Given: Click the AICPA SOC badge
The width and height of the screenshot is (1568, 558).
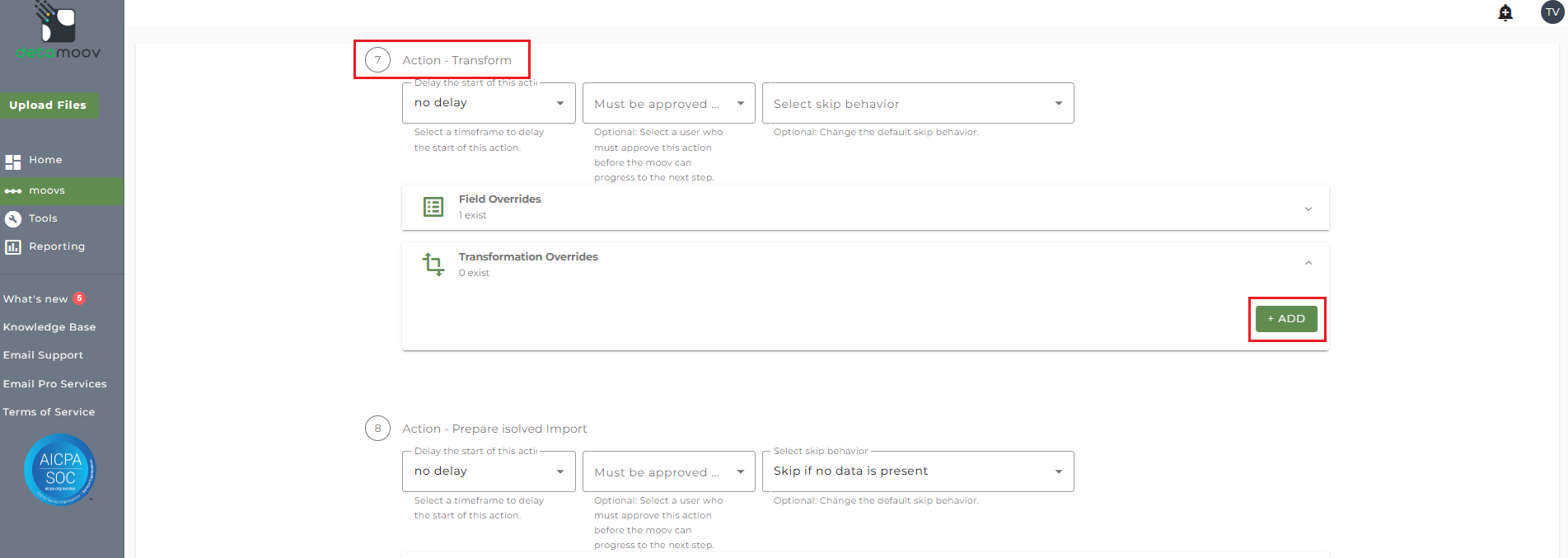Looking at the screenshot, I should [x=60, y=469].
